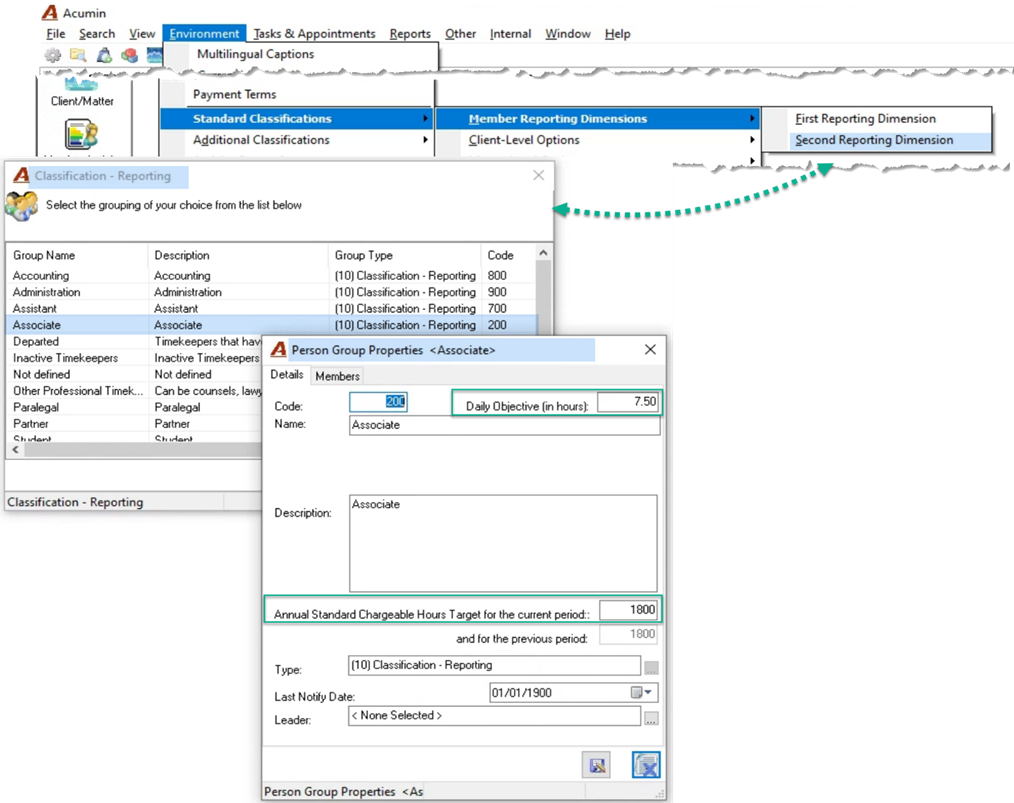1014x803 pixels.
Task: Switch to the Details tab
Action: [286, 375]
